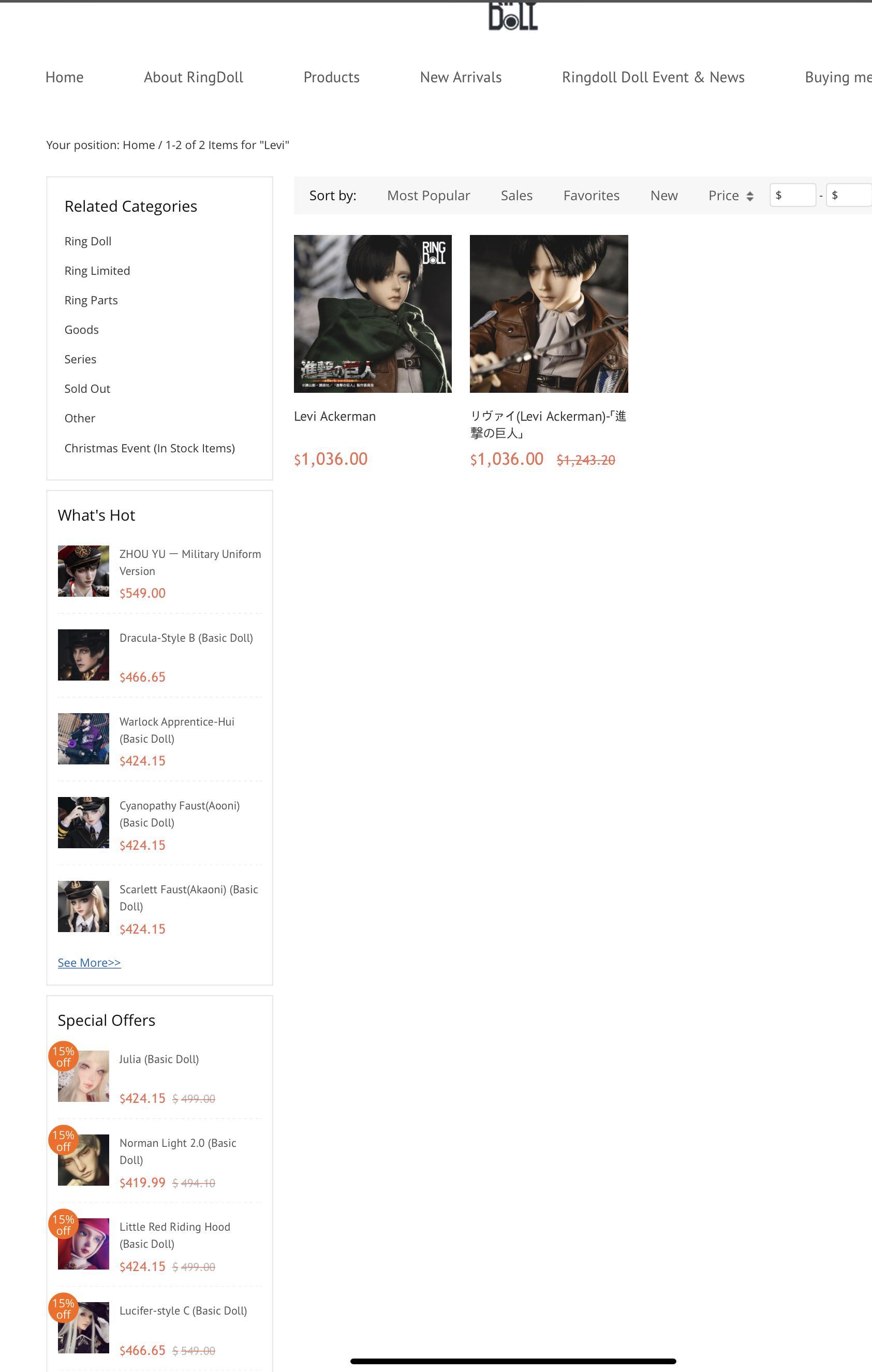Sort results by Sales
The height and width of the screenshot is (1372, 872).
tap(516, 196)
